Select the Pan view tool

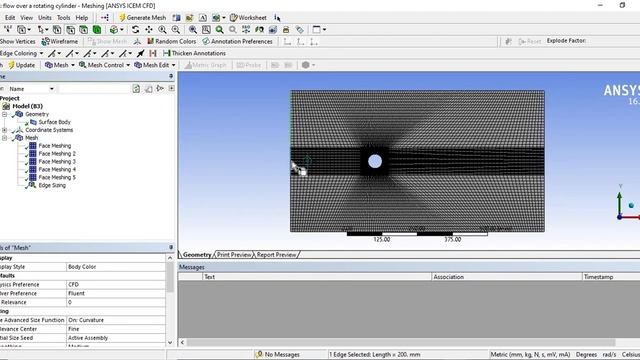[x=149, y=29]
